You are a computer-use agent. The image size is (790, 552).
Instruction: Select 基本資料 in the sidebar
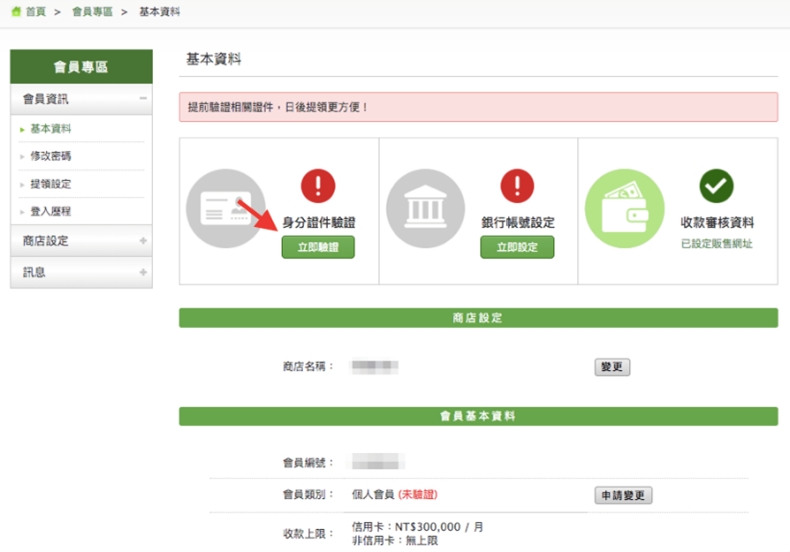[x=51, y=129]
